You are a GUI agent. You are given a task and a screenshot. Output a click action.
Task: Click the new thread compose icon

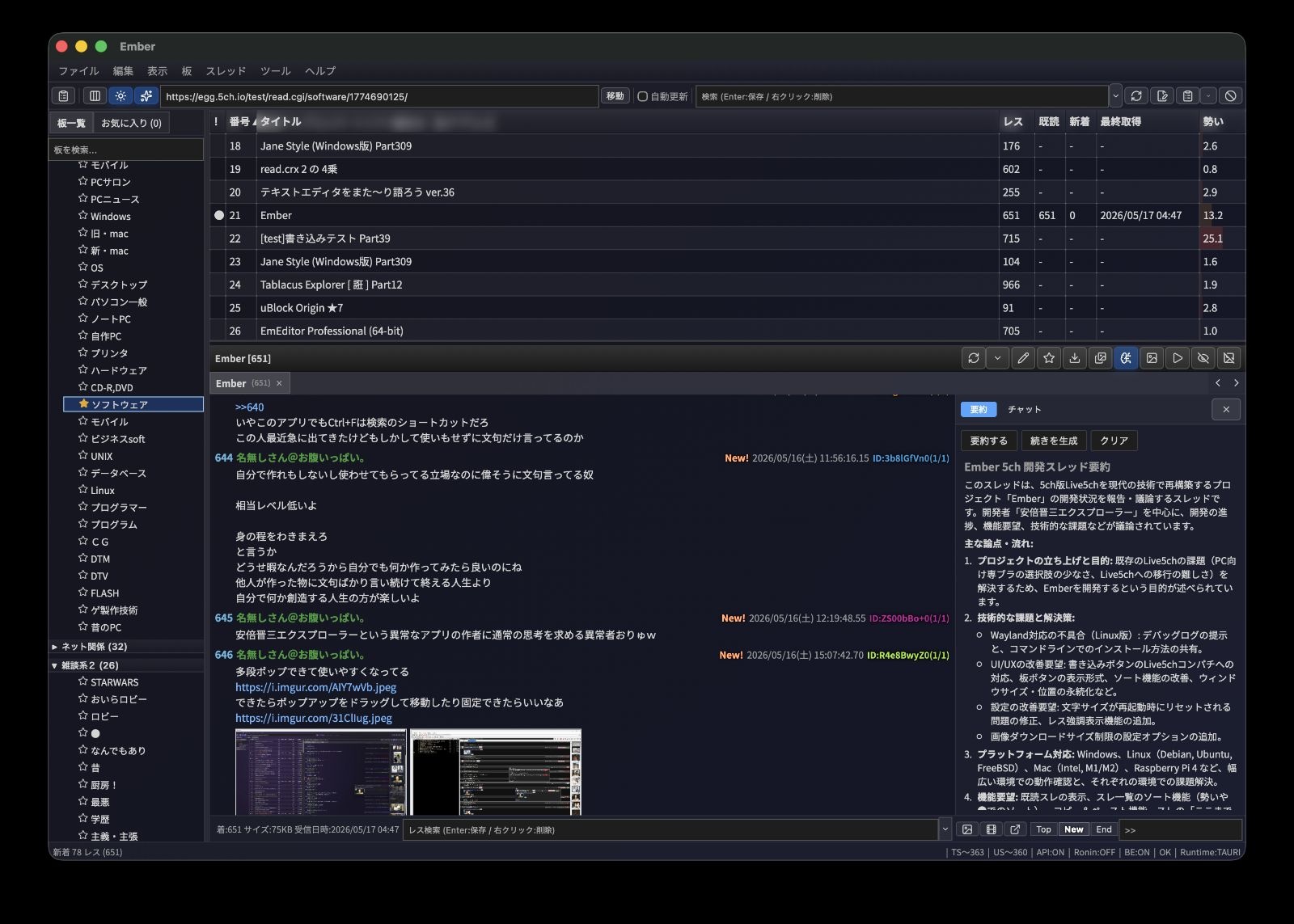(1162, 96)
